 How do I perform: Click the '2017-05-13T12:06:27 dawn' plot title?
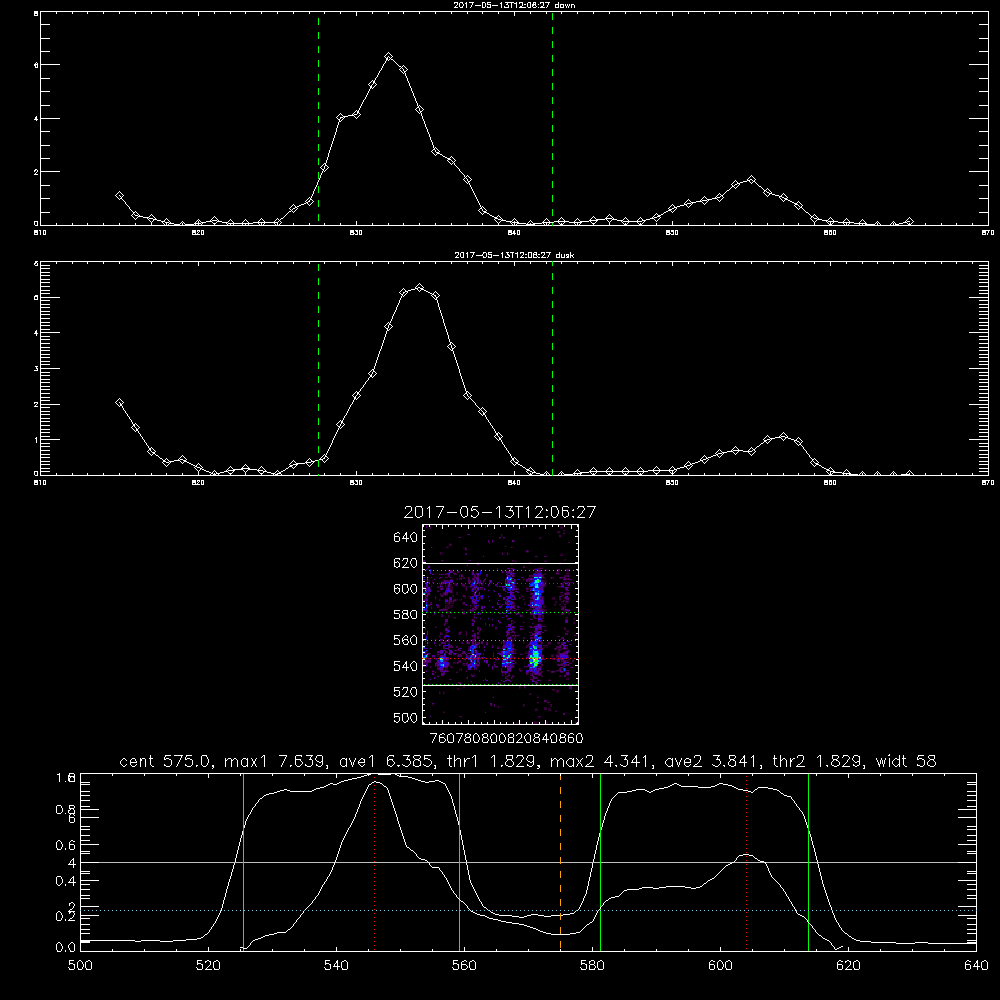[514, 5]
